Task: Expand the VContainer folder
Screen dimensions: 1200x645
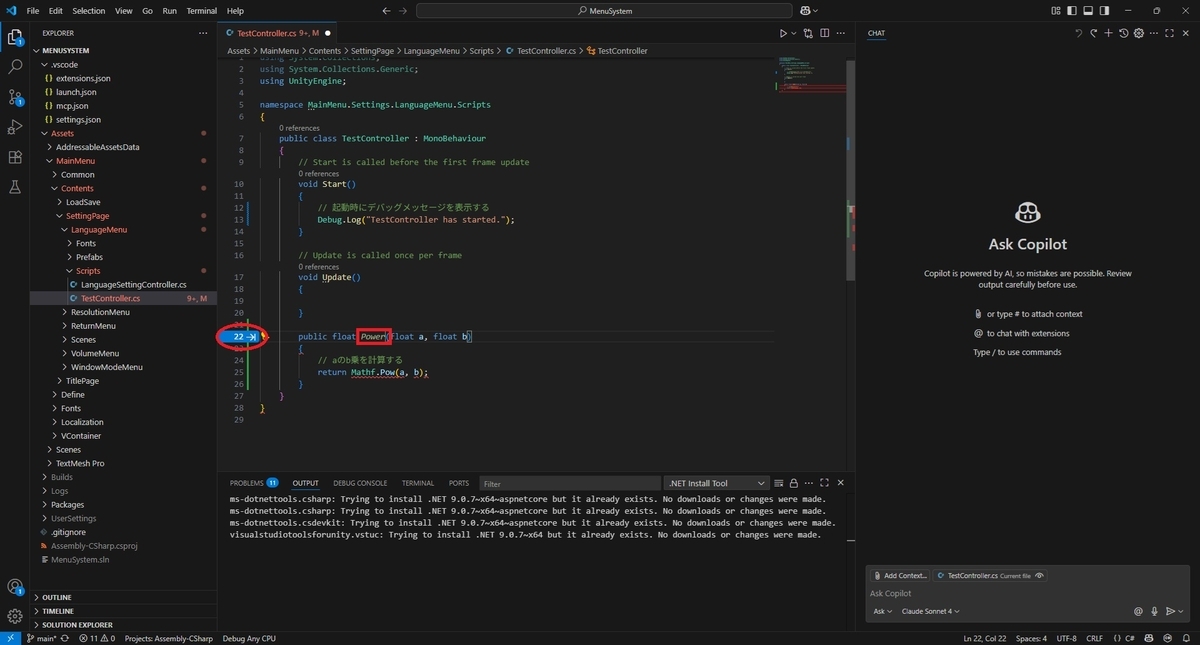Action: click(x=79, y=436)
